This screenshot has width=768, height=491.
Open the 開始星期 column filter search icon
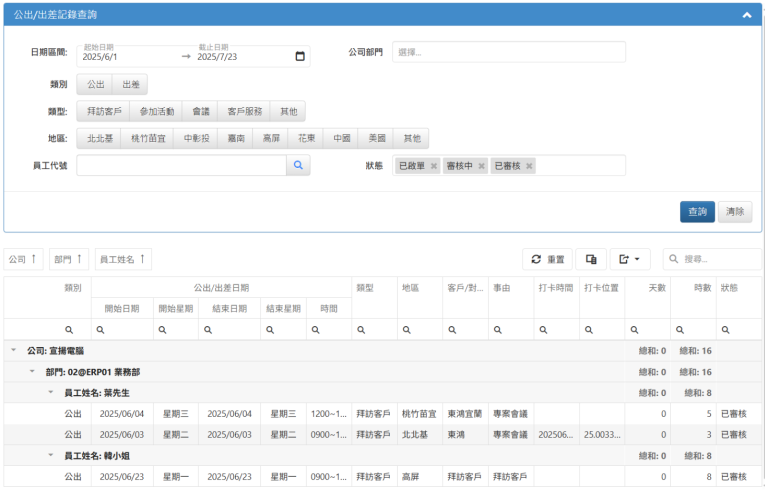(163, 330)
